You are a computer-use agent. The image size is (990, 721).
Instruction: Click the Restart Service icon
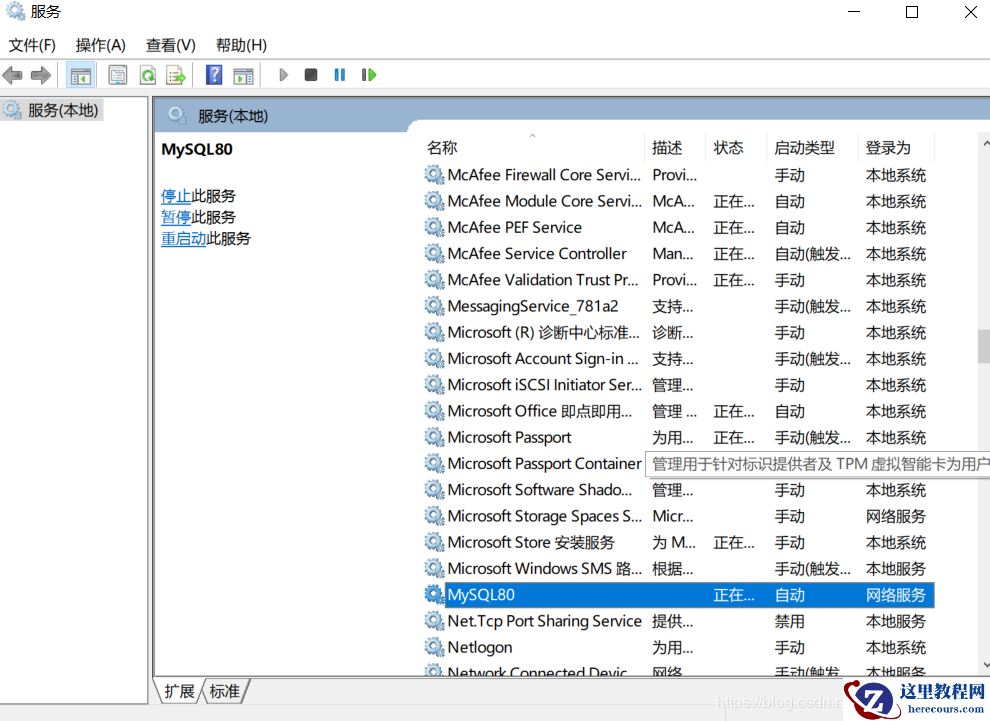click(x=369, y=75)
